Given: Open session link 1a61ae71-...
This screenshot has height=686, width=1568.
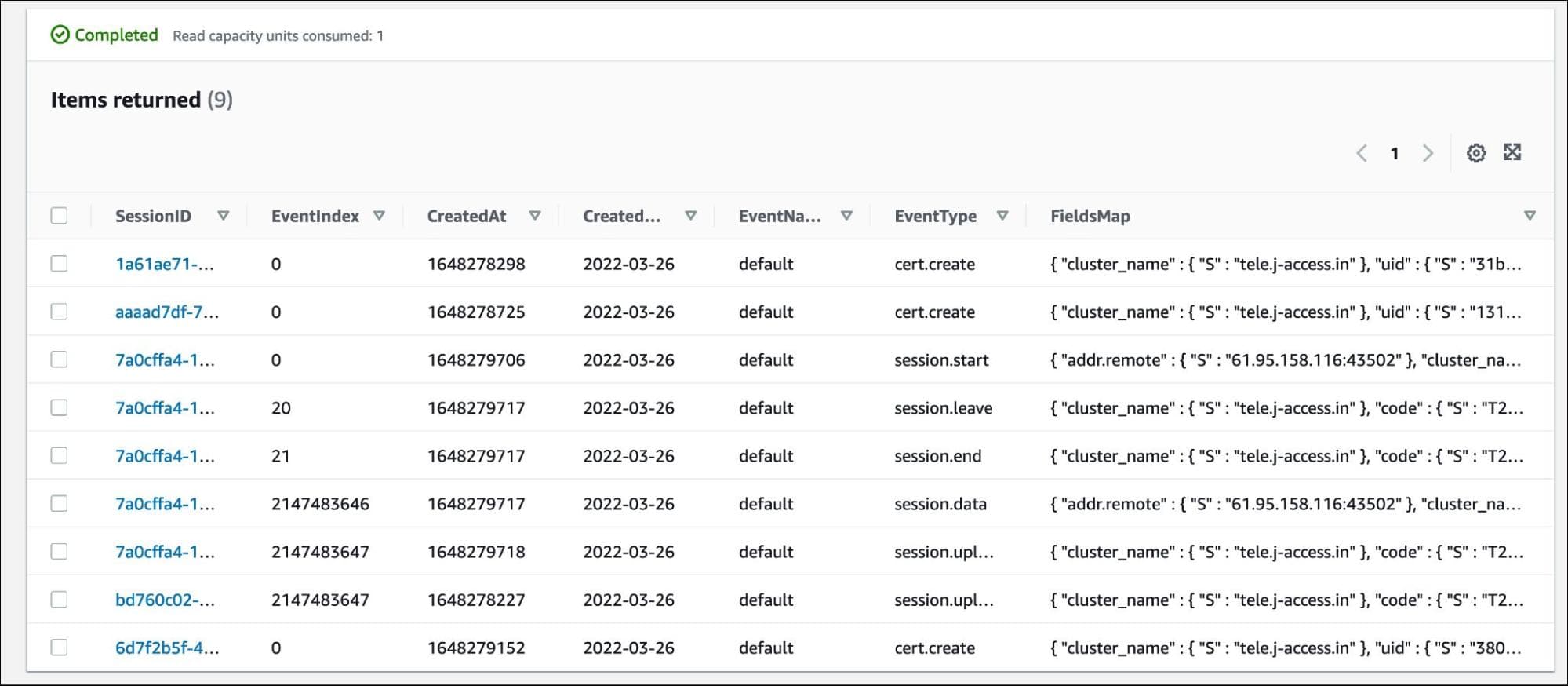Looking at the screenshot, I should tap(165, 265).
